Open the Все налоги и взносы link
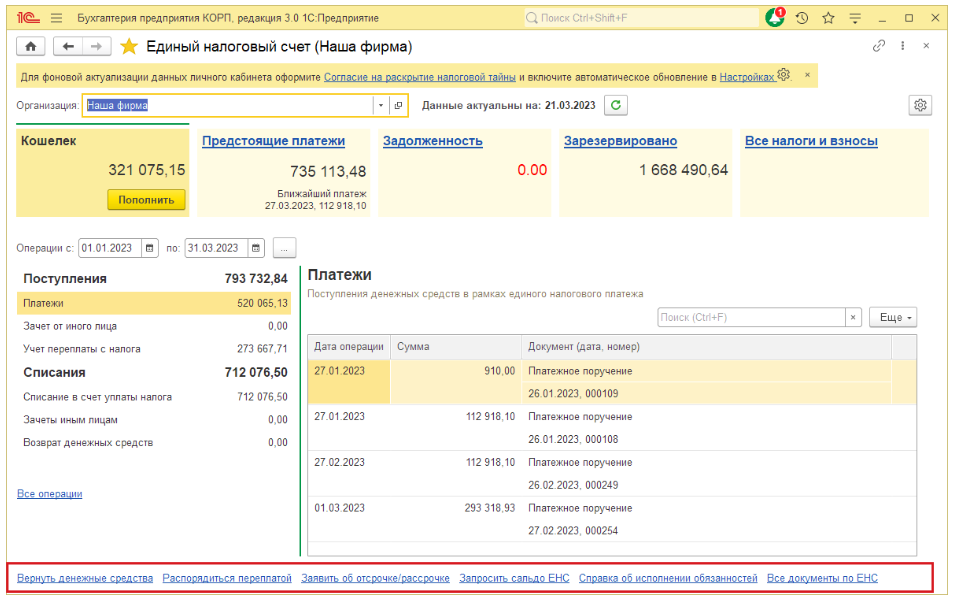This screenshot has height=601, width=955. click(811, 141)
